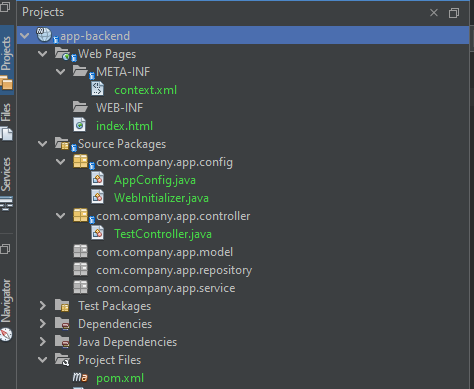The image size is (474, 389).
Task: Select the META-INF folder label
Action: pyautogui.click(x=123, y=72)
